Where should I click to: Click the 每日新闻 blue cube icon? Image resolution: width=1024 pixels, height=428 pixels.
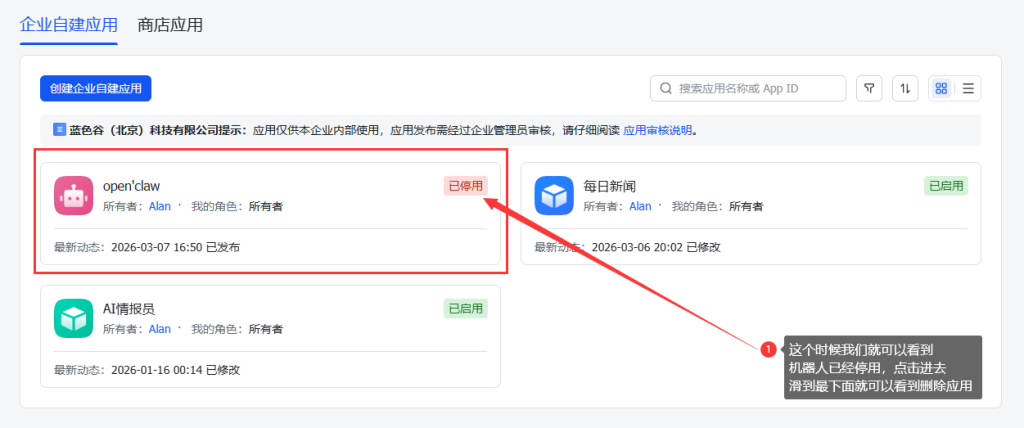(553, 195)
